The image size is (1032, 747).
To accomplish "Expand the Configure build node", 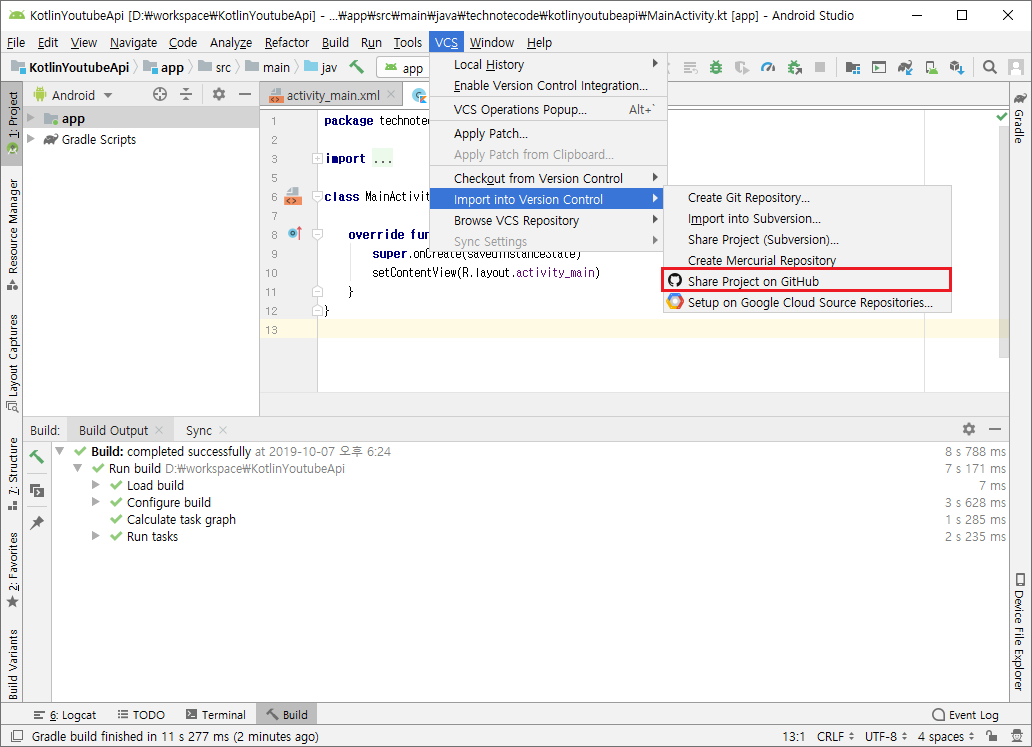I will [95, 502].
